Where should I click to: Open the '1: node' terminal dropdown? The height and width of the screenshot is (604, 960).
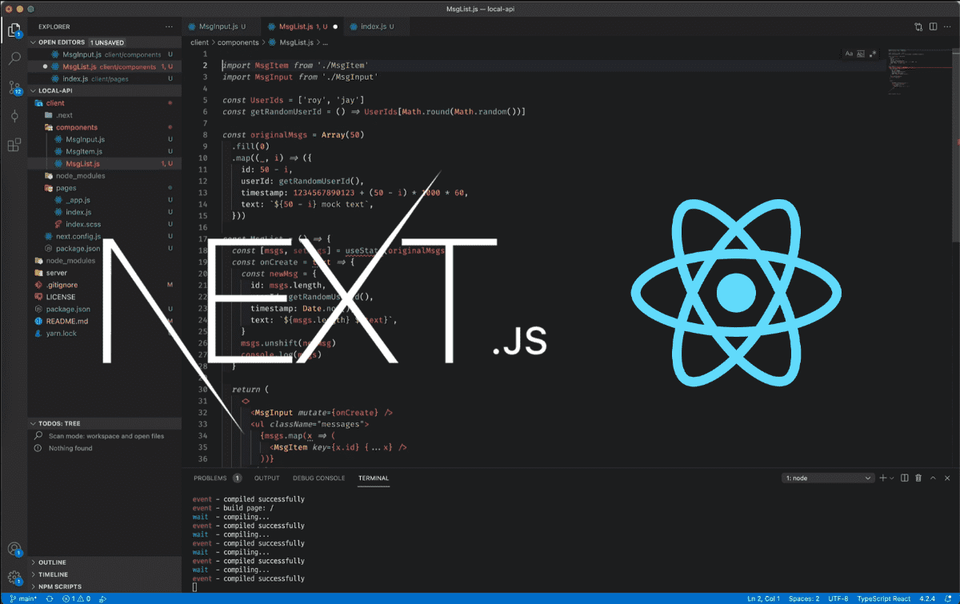[x=828, y=478]
